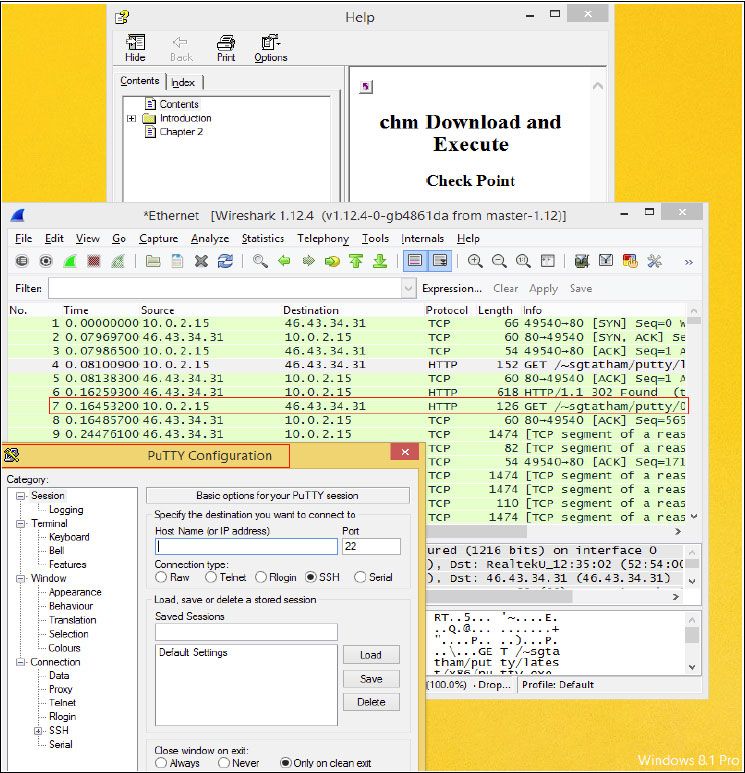The width and height of the screenshot is (745, 773).
Task: Click the Print icon in Help
Action: (226, 47)
